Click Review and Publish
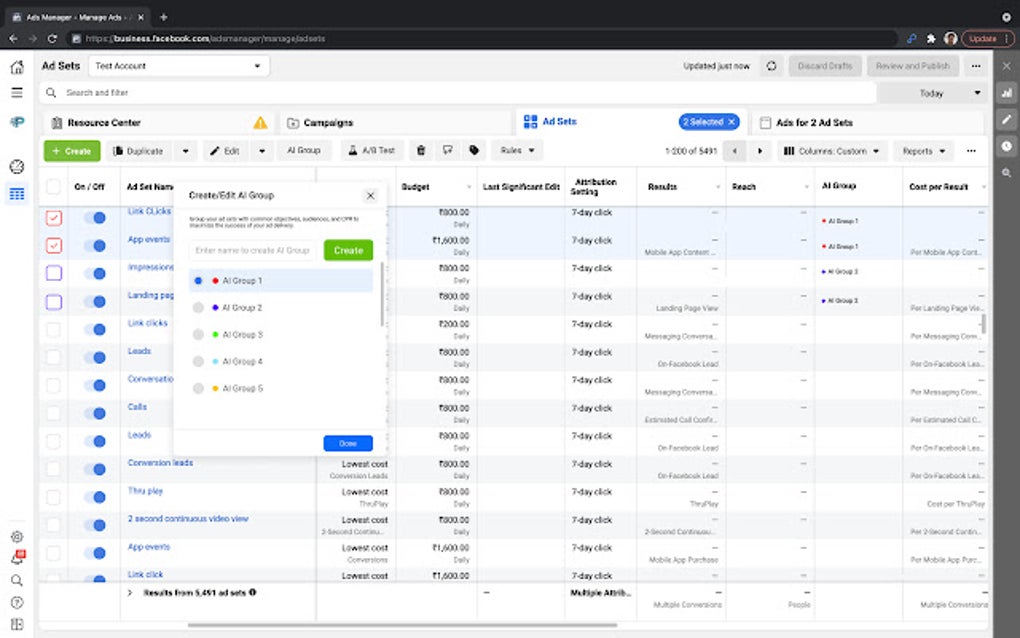Viewport: 1020px width, 638px height. point(911,65)
